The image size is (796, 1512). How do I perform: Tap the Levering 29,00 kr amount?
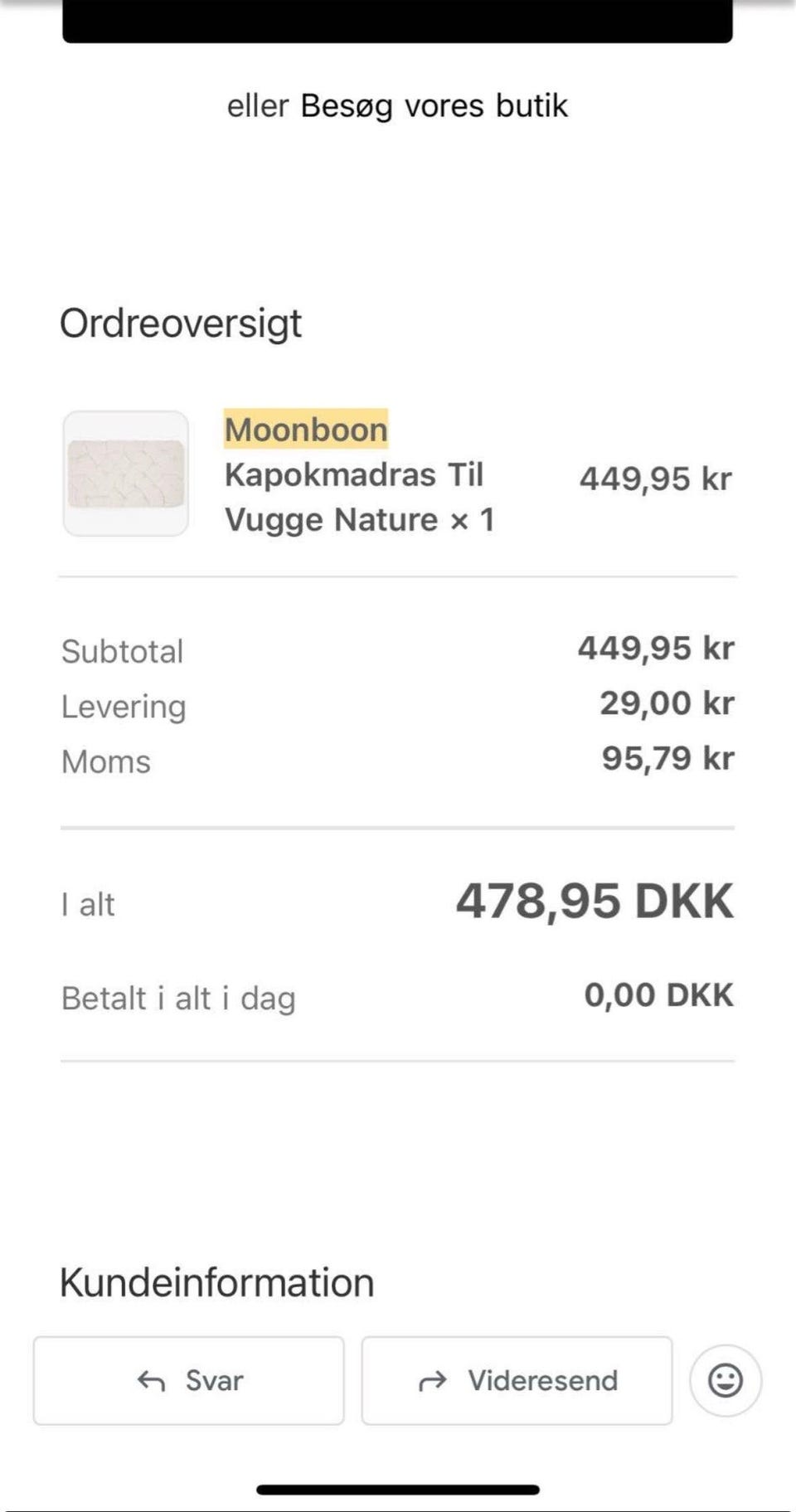[667, 703]
